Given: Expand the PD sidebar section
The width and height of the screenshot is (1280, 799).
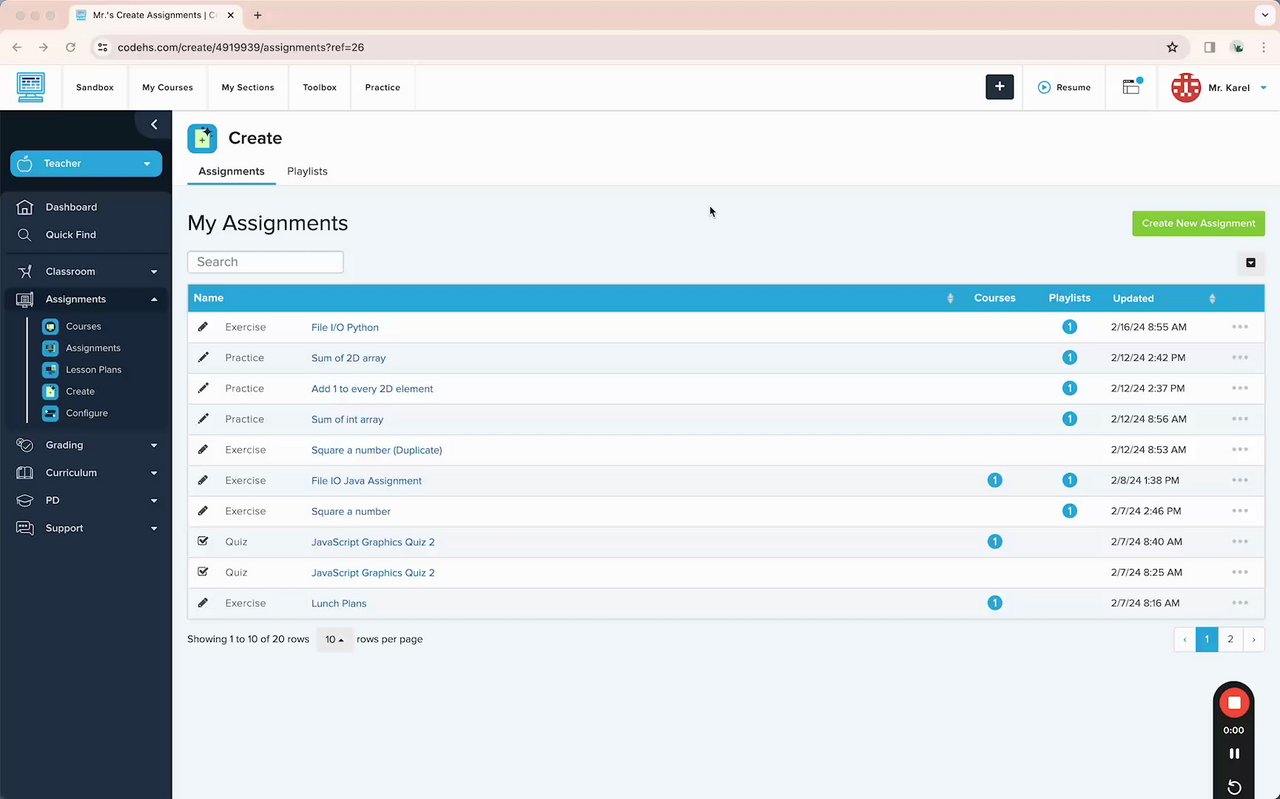Looking at the screenshot, I should pyautogui.click(x=86, y=500).
